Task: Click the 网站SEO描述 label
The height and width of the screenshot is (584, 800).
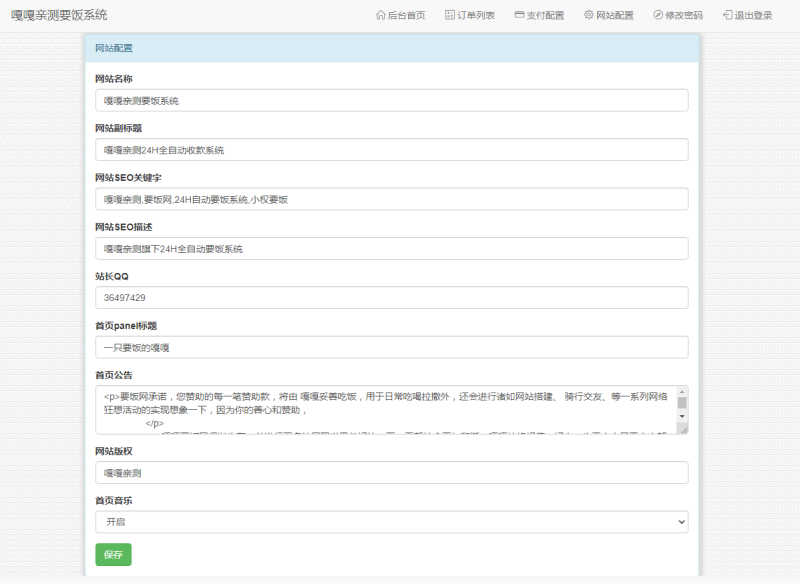Action: 123,227
